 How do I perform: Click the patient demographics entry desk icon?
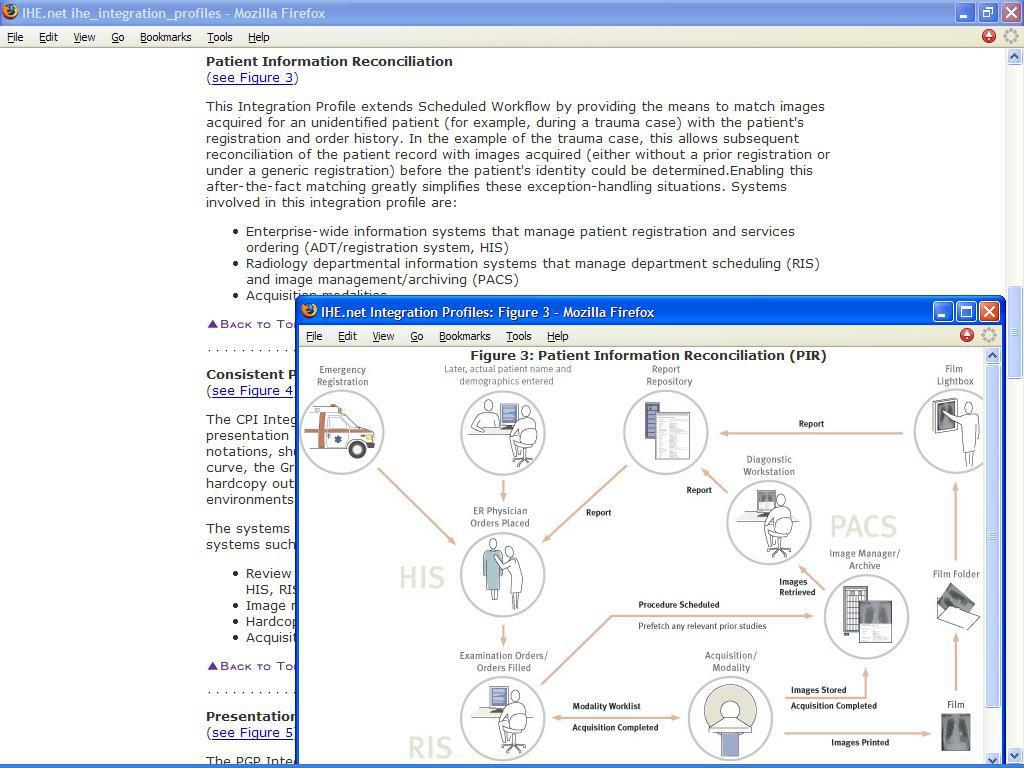(x=502, y=432)
